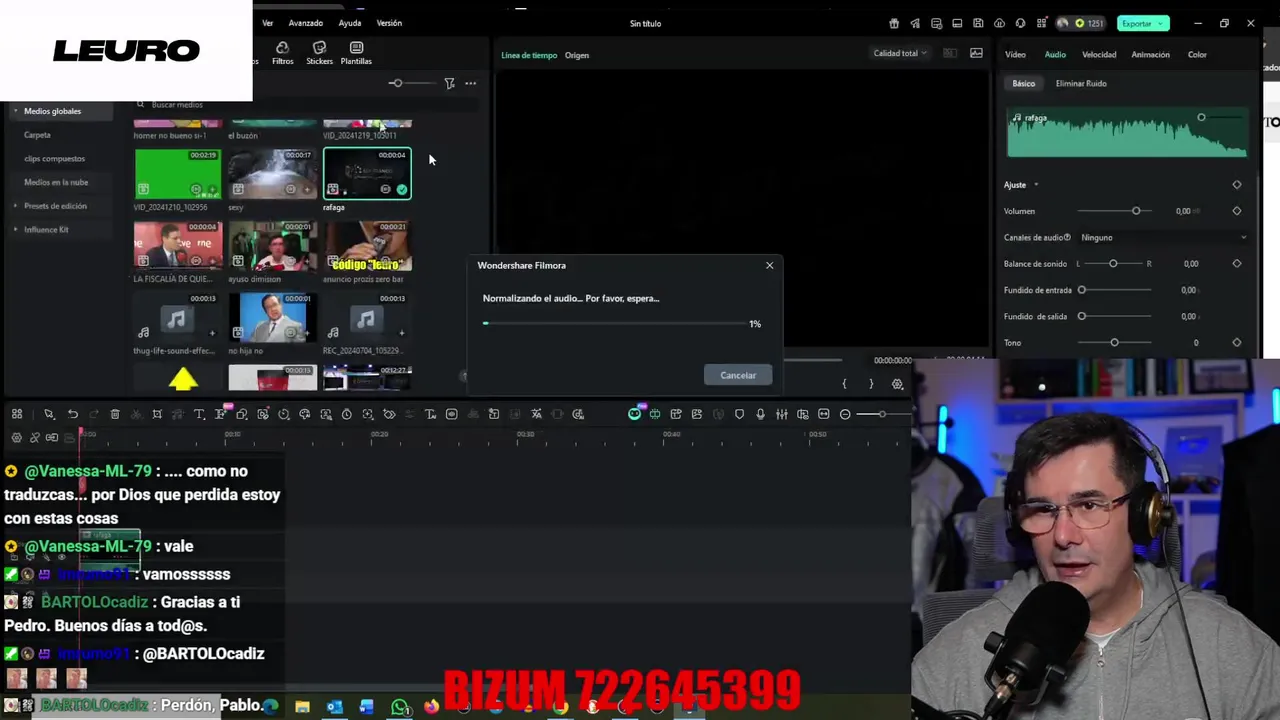Select the crop tool in timeline toolbar
The image size is (1280, 720).
(157, 414)
